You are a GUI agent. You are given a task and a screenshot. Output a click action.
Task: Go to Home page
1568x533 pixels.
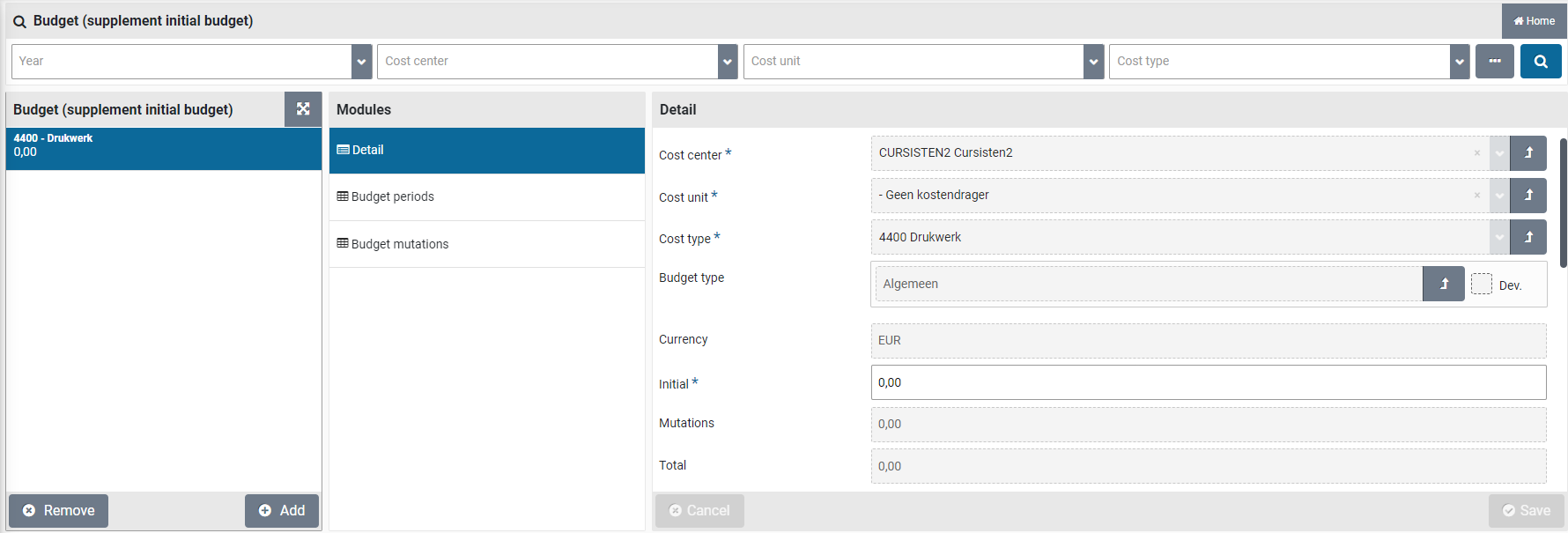point(1534,21)
